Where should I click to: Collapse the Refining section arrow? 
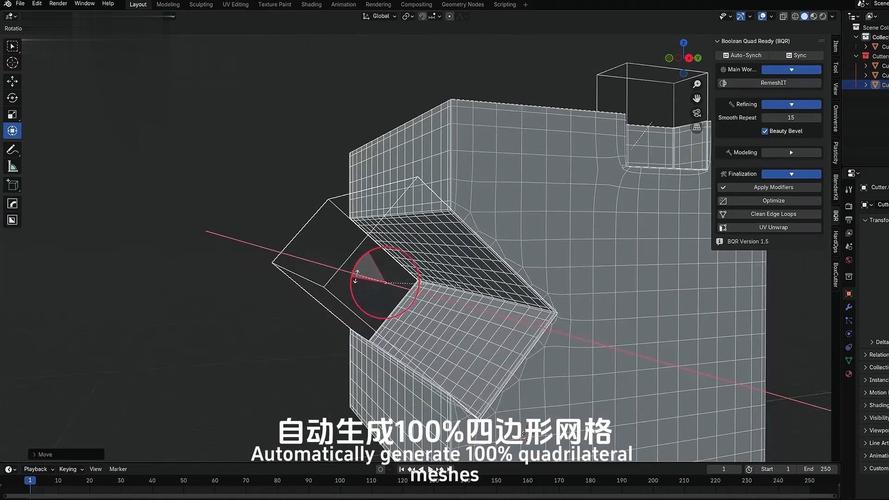point(791,104)
